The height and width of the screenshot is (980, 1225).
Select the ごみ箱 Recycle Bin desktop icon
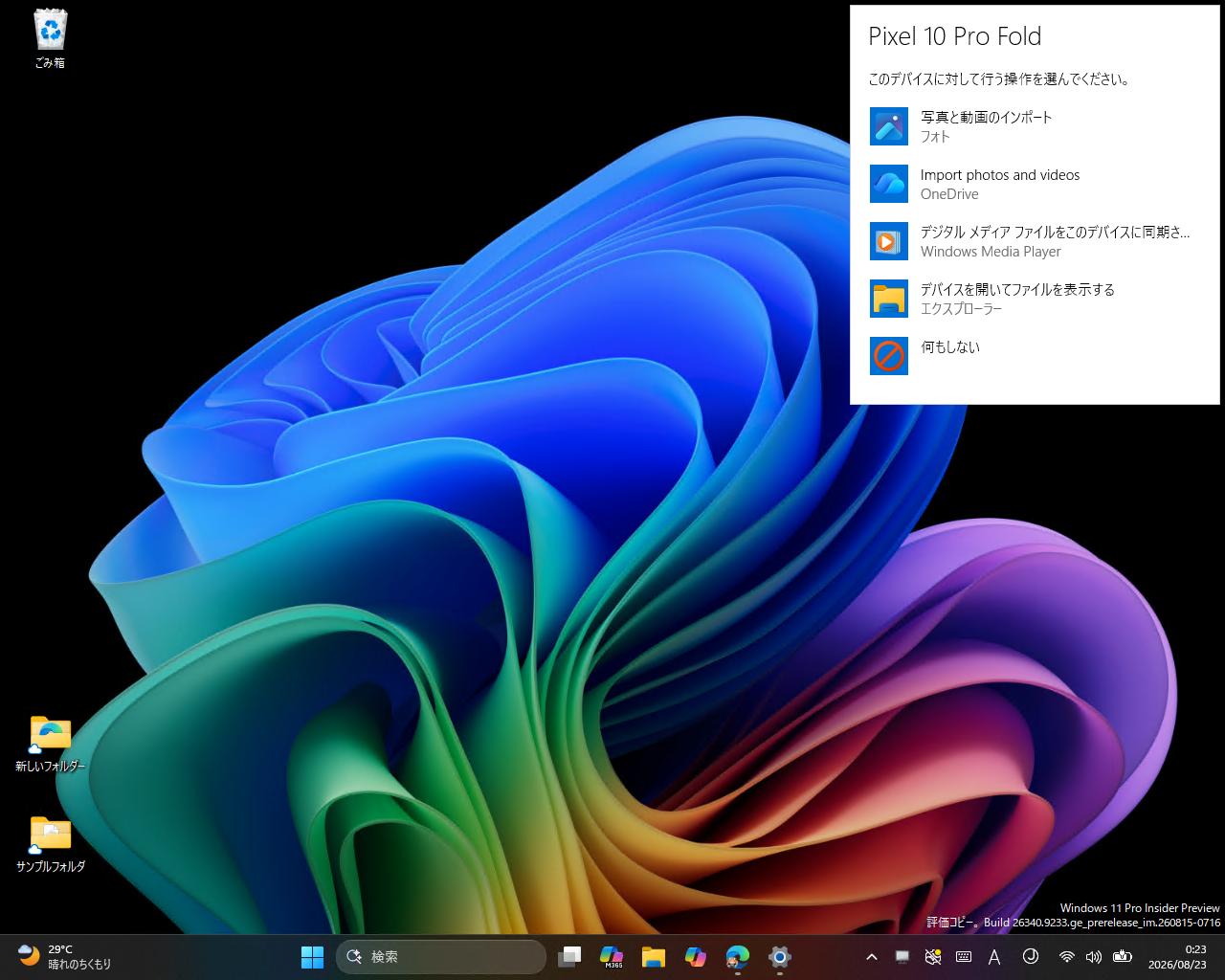click(x=50, y=38)
